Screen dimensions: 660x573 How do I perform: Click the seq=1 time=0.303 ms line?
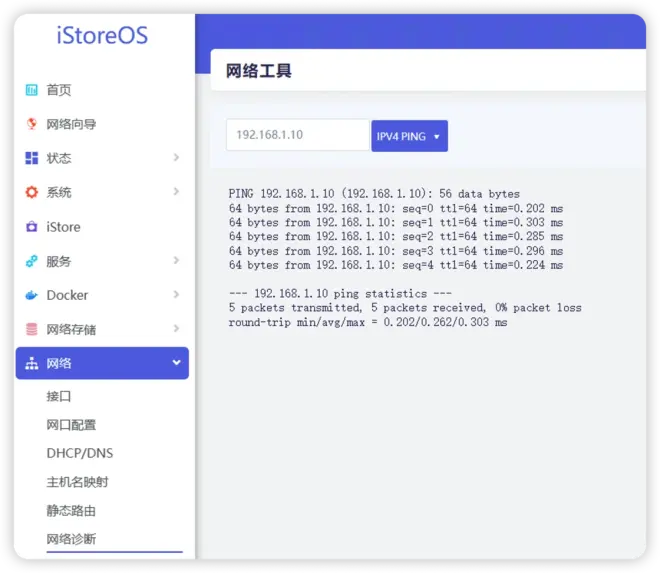point(396,222)
